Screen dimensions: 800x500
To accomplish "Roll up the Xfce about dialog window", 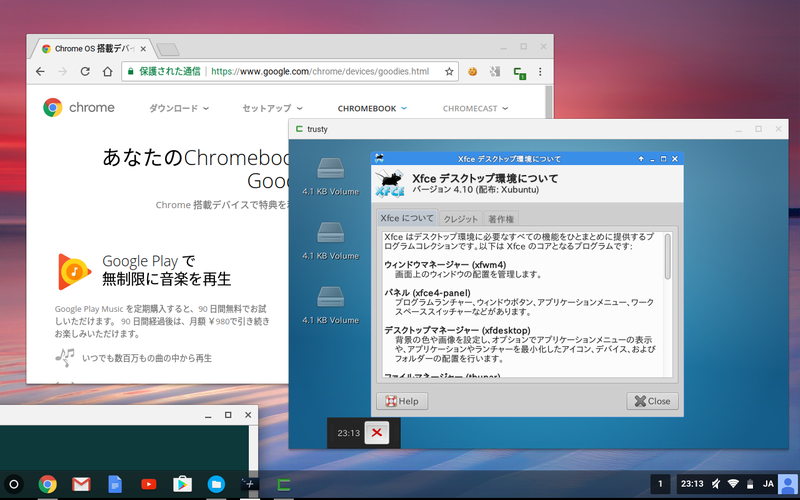I will coord(641,159).
